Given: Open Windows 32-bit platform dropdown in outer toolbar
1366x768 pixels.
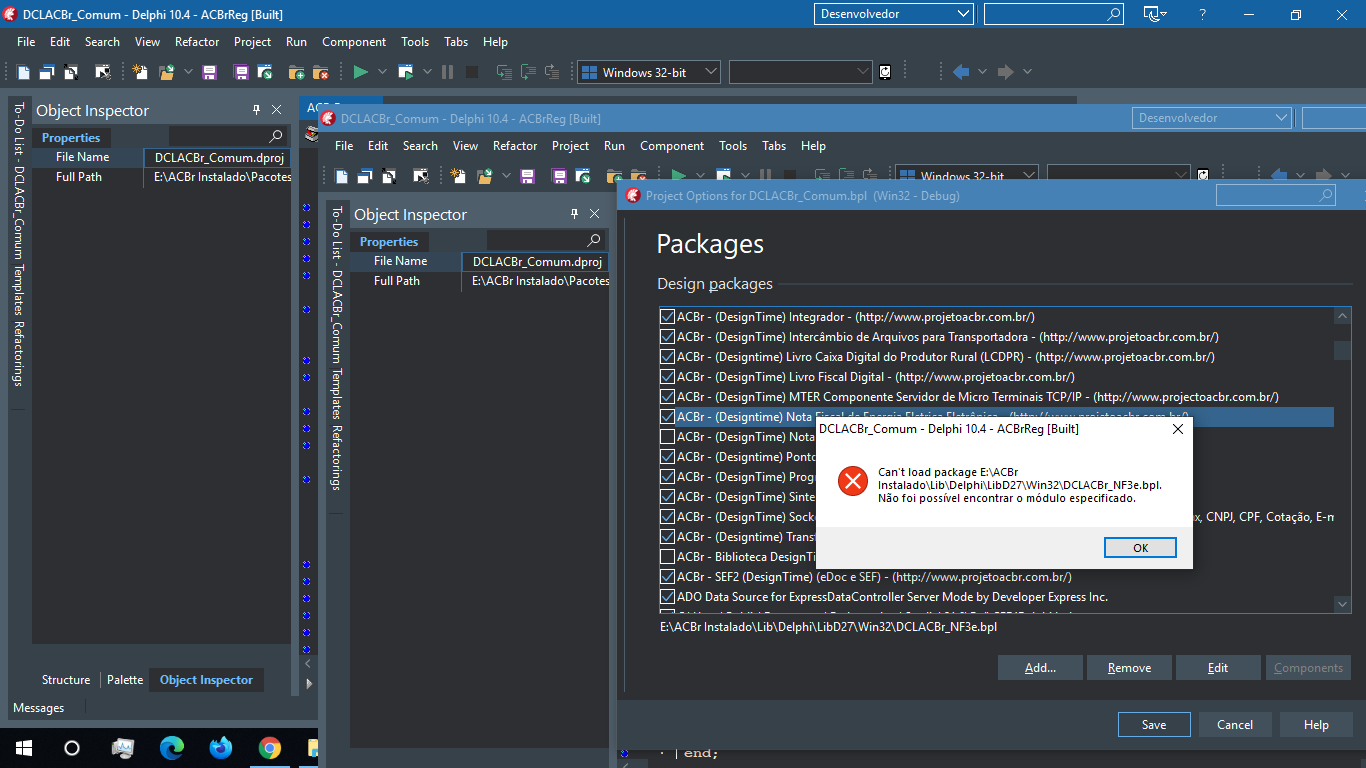Looking at the screenshot, I should [x=648, y=72].
